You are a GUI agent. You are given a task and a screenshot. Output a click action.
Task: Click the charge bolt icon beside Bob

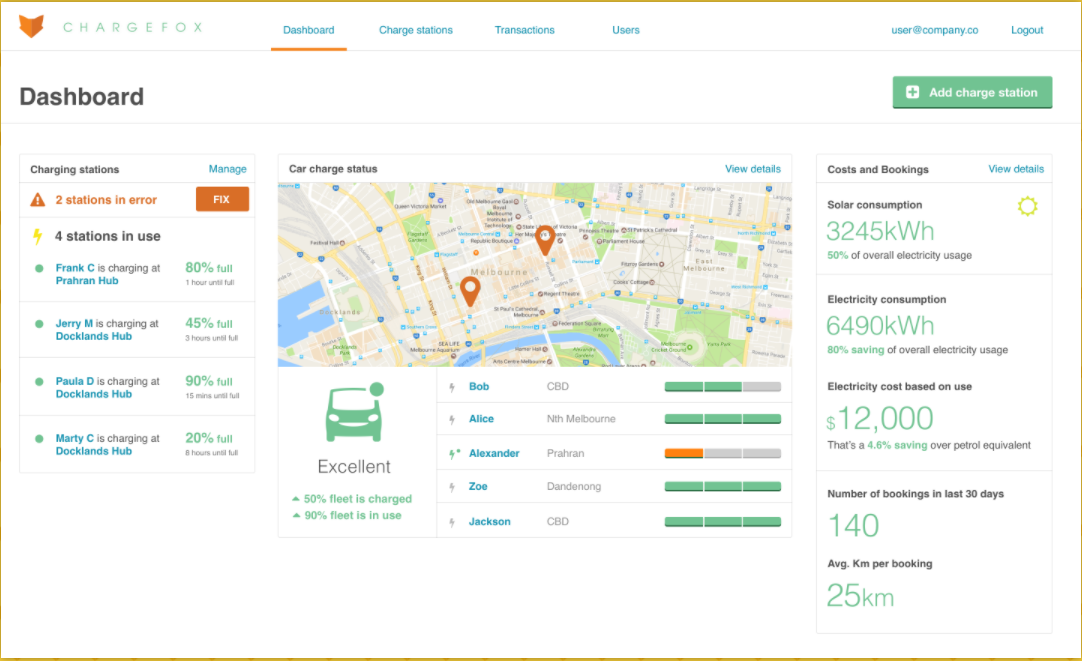452,387
